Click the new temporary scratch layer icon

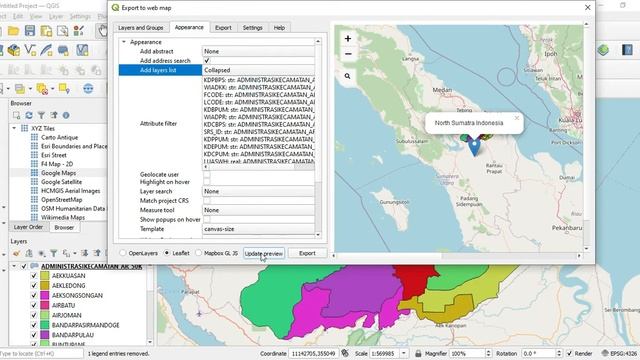tap(63, 50)
